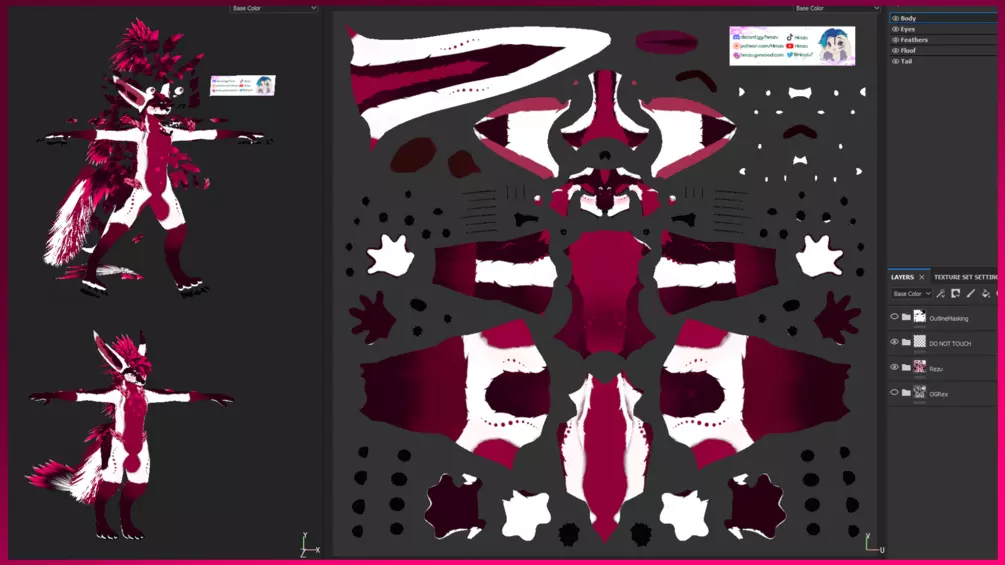
Task: Expand the OGRex folder icon
Action: (x=906, y=393)
